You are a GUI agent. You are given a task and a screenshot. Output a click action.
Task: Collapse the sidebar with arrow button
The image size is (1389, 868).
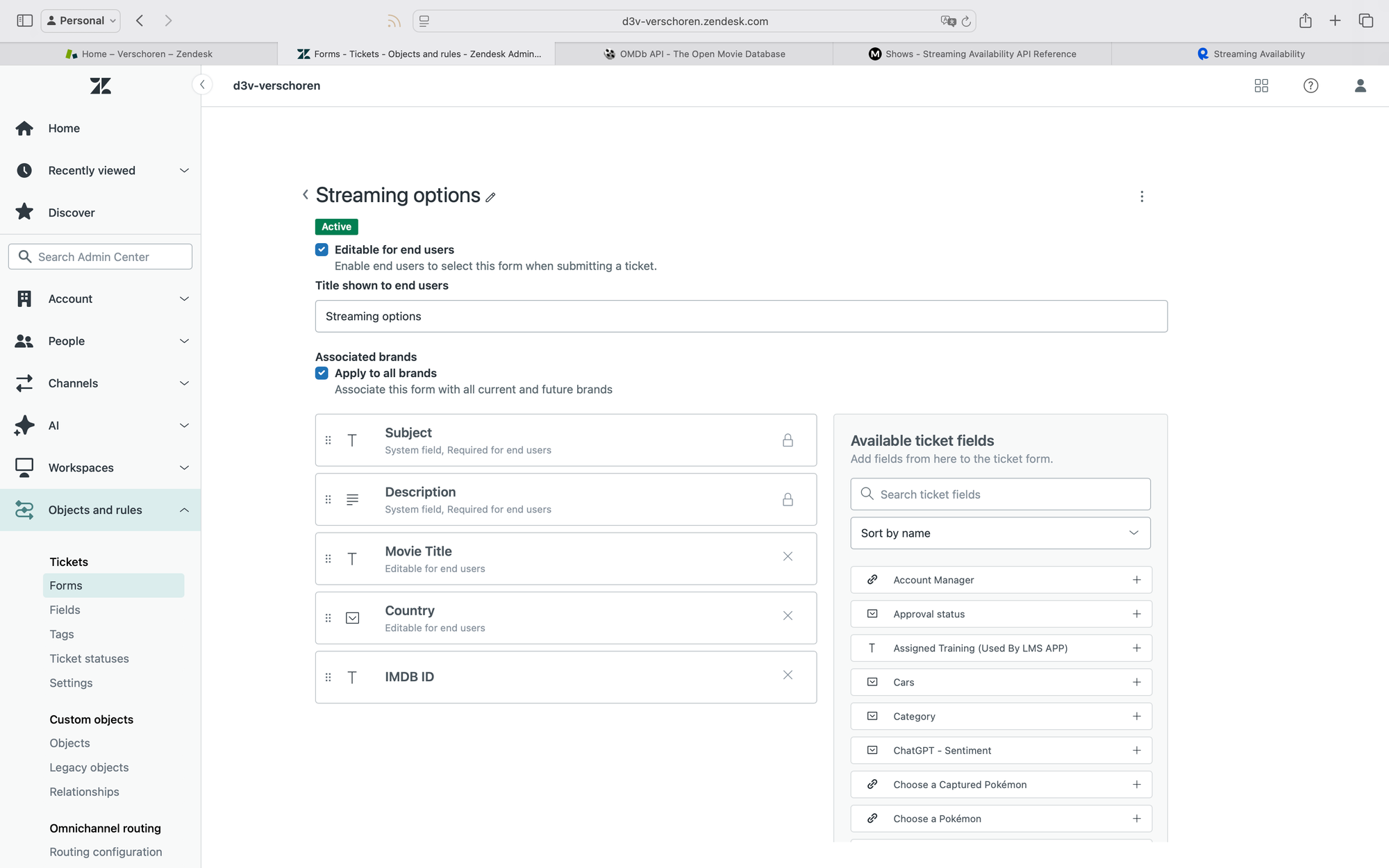202,85
